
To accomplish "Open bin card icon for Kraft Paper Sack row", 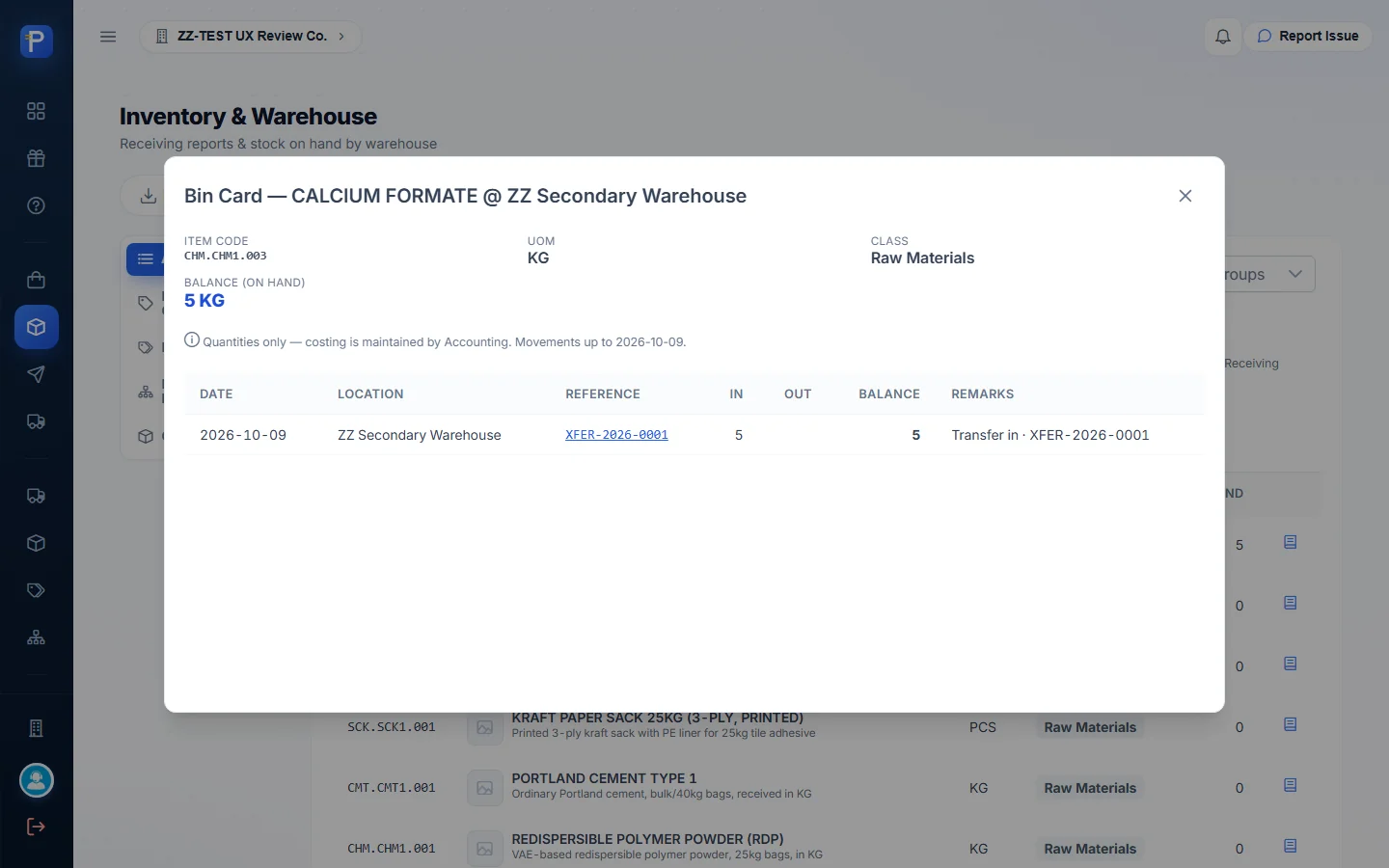I will pos(1290,724).
